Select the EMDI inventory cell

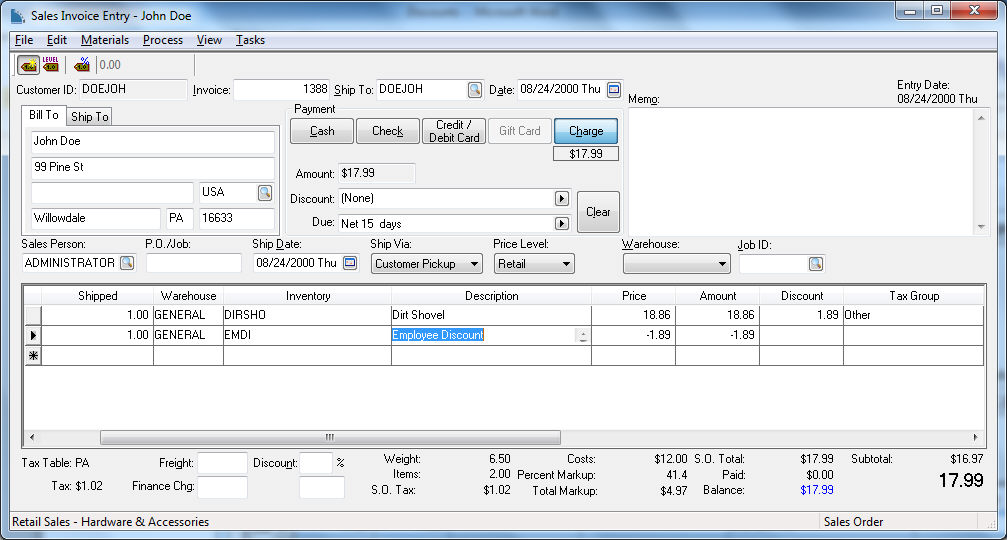[307, 335]
